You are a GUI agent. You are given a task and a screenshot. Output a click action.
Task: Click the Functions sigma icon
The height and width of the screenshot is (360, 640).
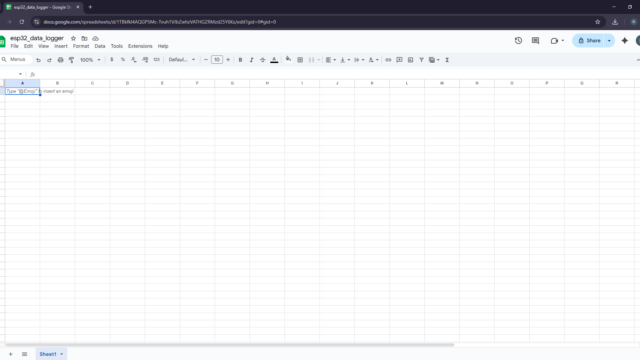(447, 60)
